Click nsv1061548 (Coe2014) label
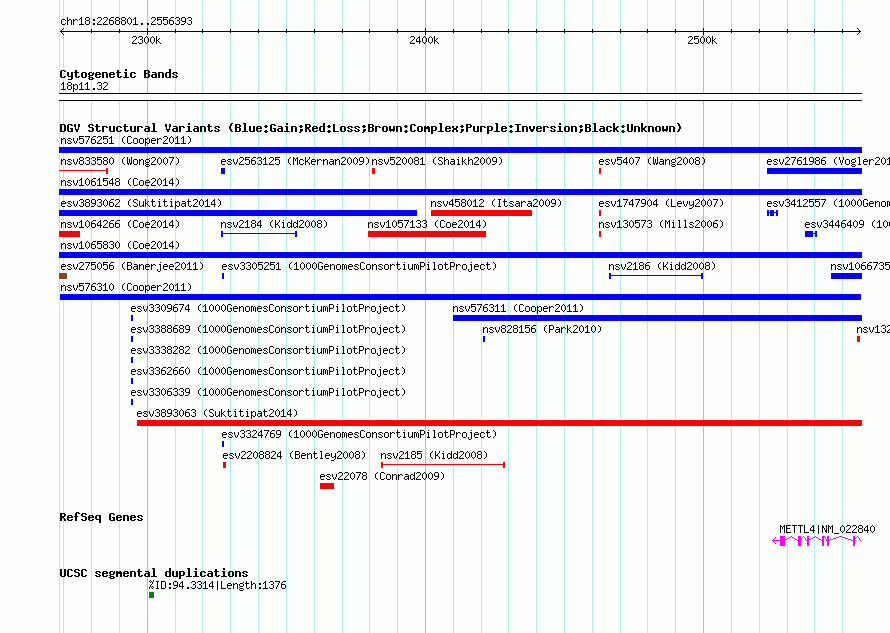890x633 pixels. tap(120, 182)
